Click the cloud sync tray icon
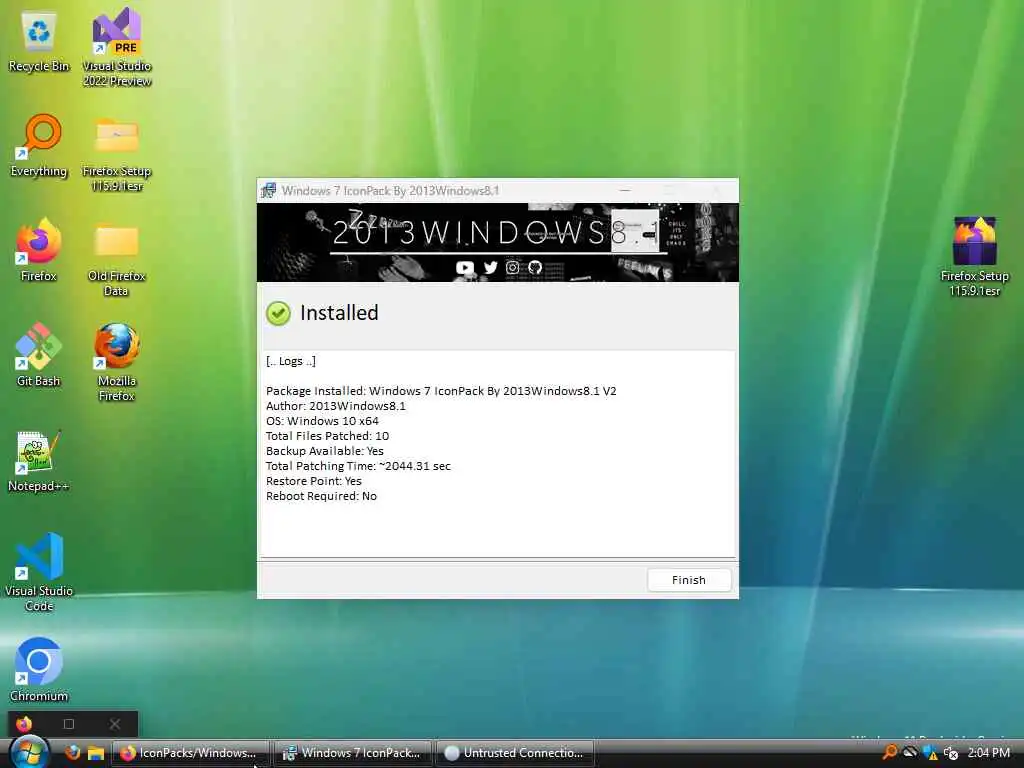Screen dimensions: 1024x768 pos(910,752)
